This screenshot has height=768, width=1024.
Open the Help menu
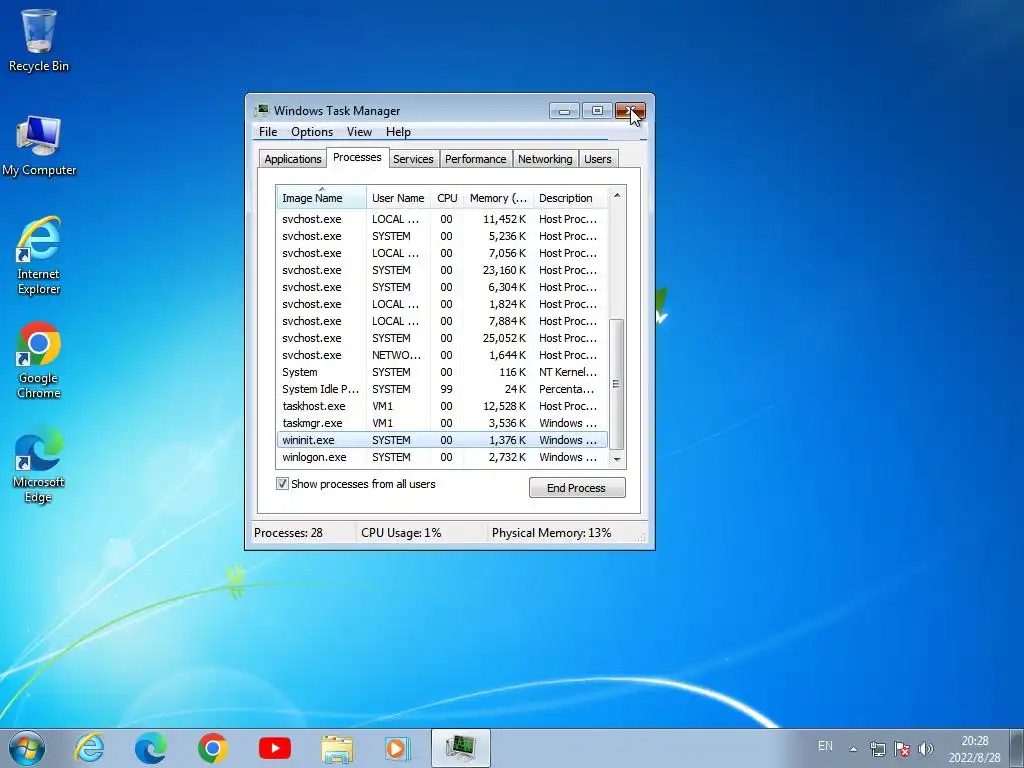click(398, 132)
